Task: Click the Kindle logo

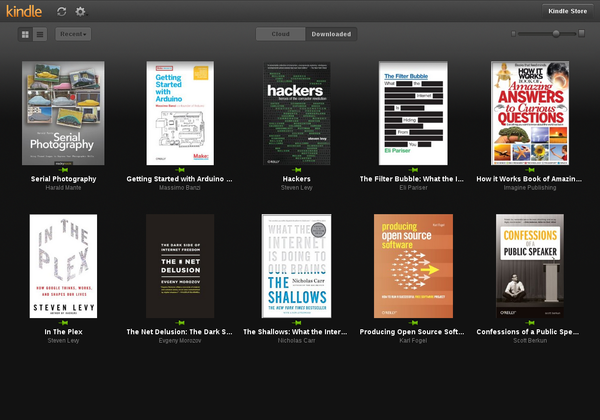Action: pyautogui.click(x=24, y=11)
